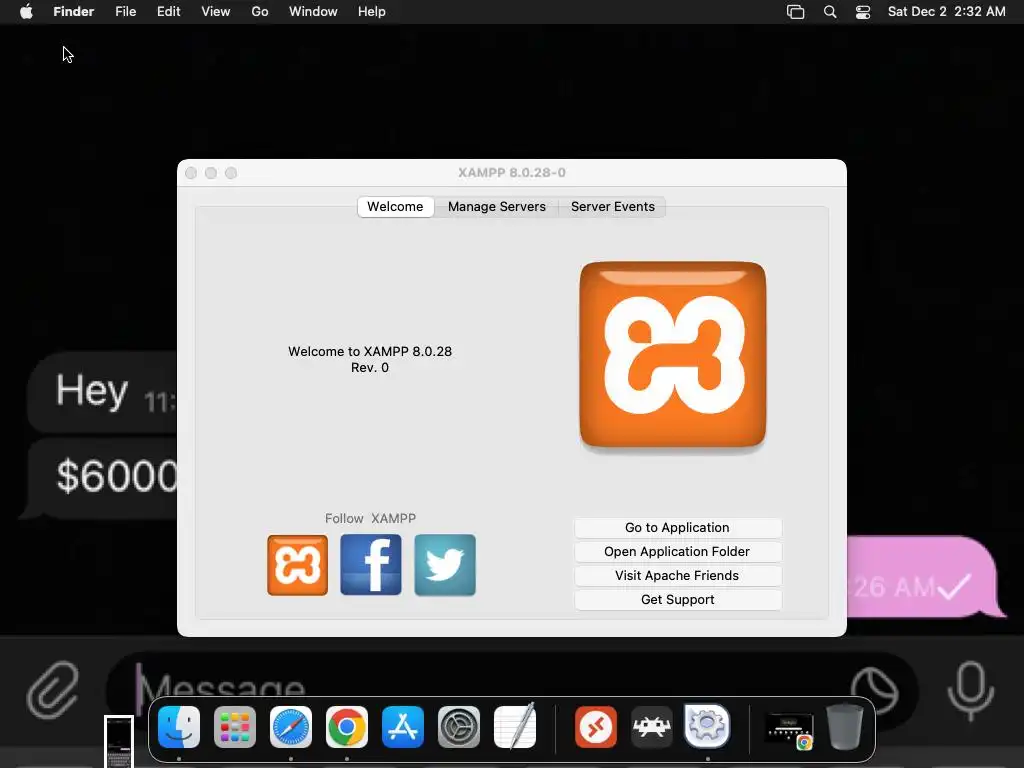Select the Welcome tab
Image resolution: width=1024 pixels, height=768 pixels.
[x=395, y=206]
